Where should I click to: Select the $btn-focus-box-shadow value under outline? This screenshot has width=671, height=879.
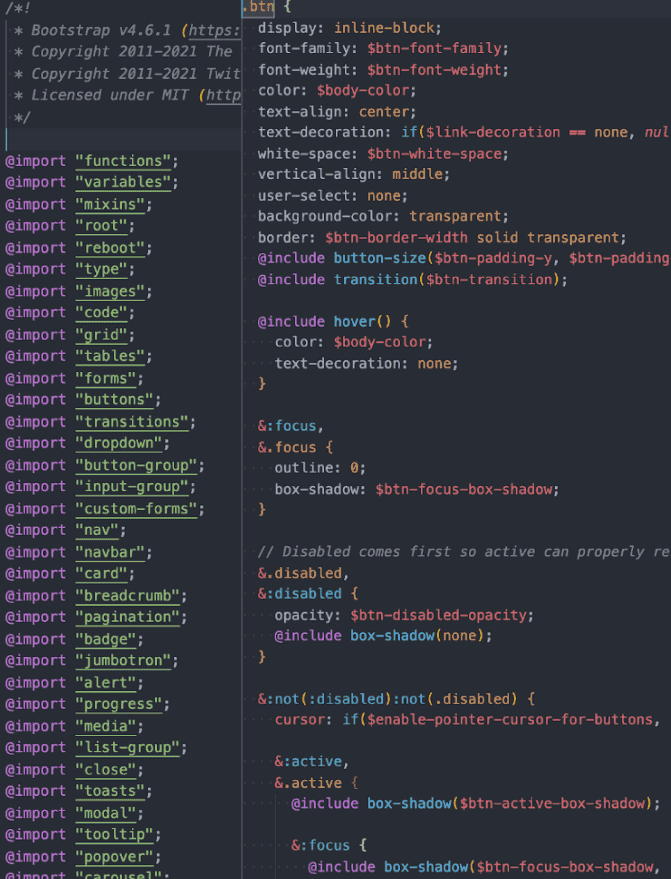click(467, 489)
